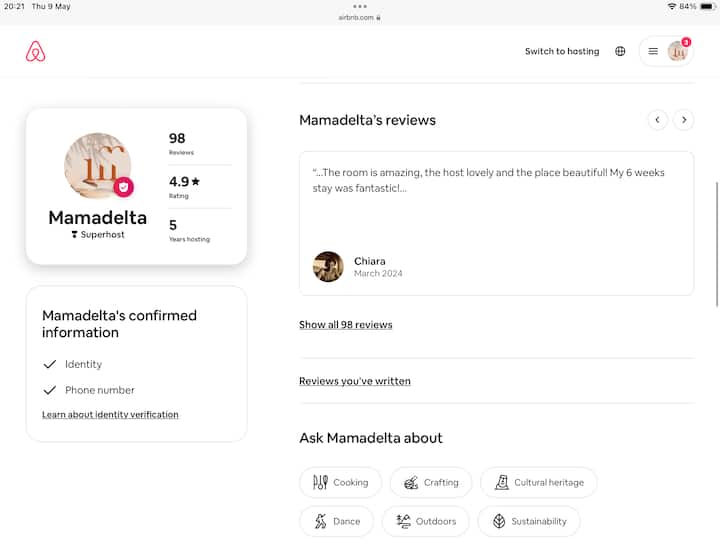Go to next review with right arrow
Image resolution: width=720 pixels, height=540 pixels.
pyautogui.click(x=683, y=120)
